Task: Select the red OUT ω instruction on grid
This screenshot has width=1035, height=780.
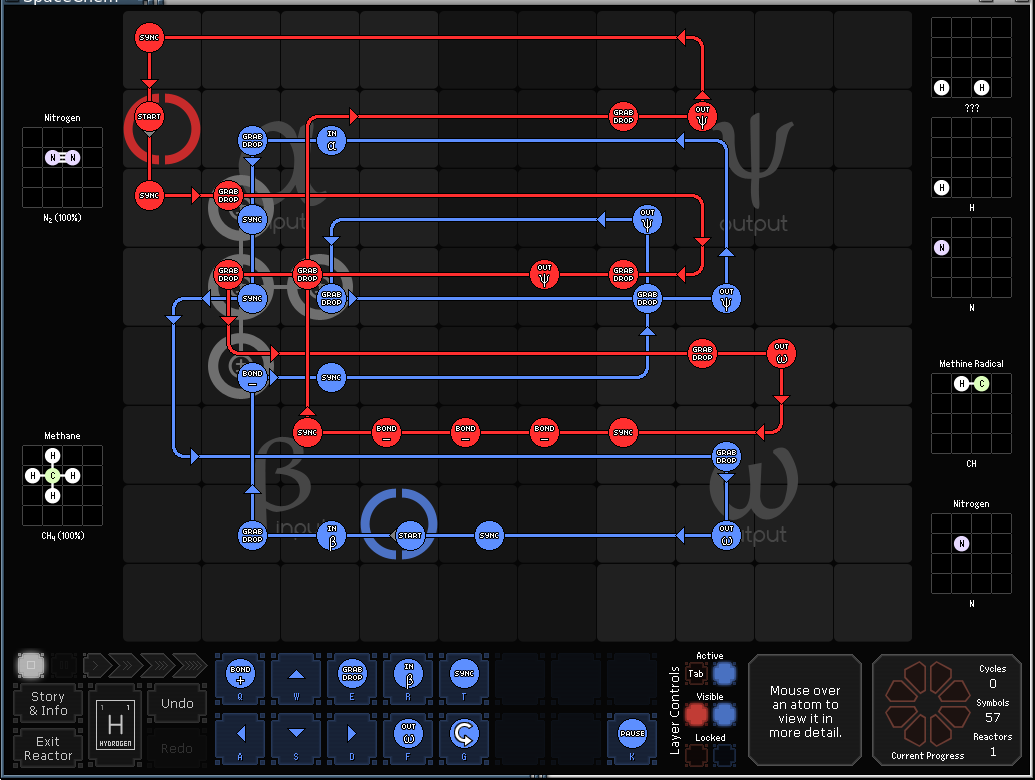Action: click(x=781, y=354)
